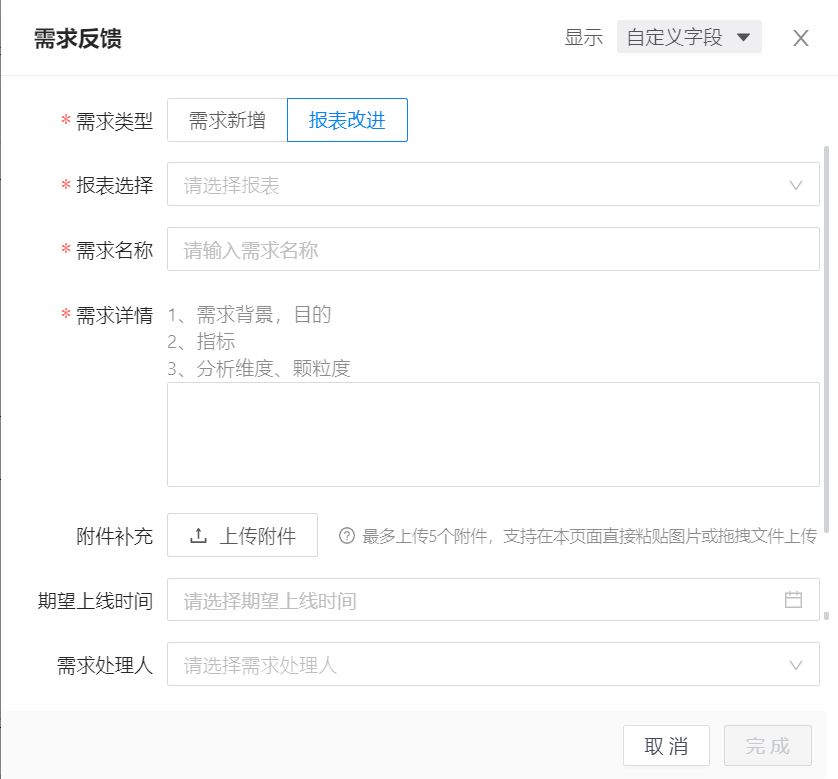Expand the 请选择需求处理人 dropdown
Viewport: 838px width, 779px height.
[x=480, y=665]
